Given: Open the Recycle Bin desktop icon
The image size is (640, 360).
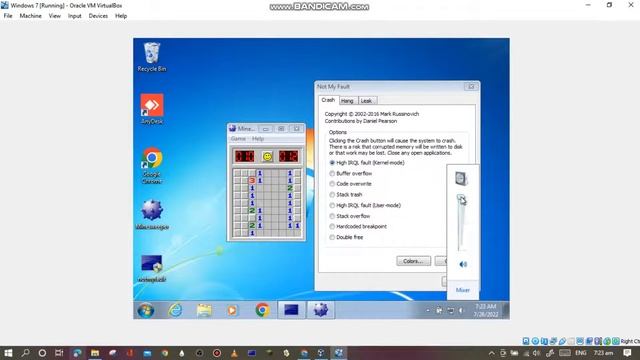Looking at the screenshot, I should 152,57.
